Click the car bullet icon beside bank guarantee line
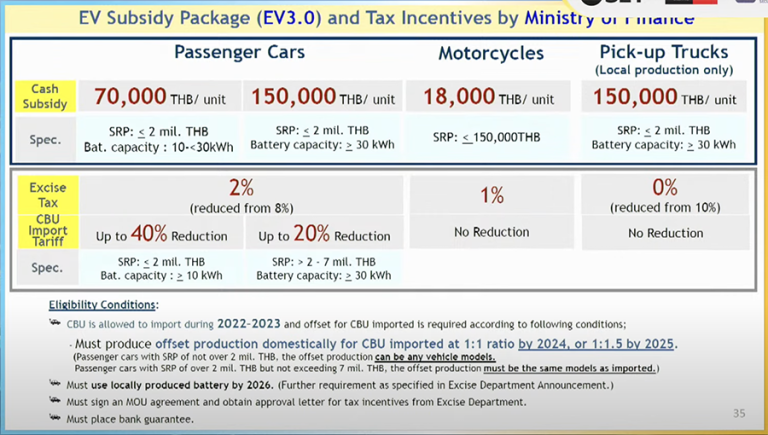The width and height of the screenshot is (768, 435). click(x=54, y=418)
